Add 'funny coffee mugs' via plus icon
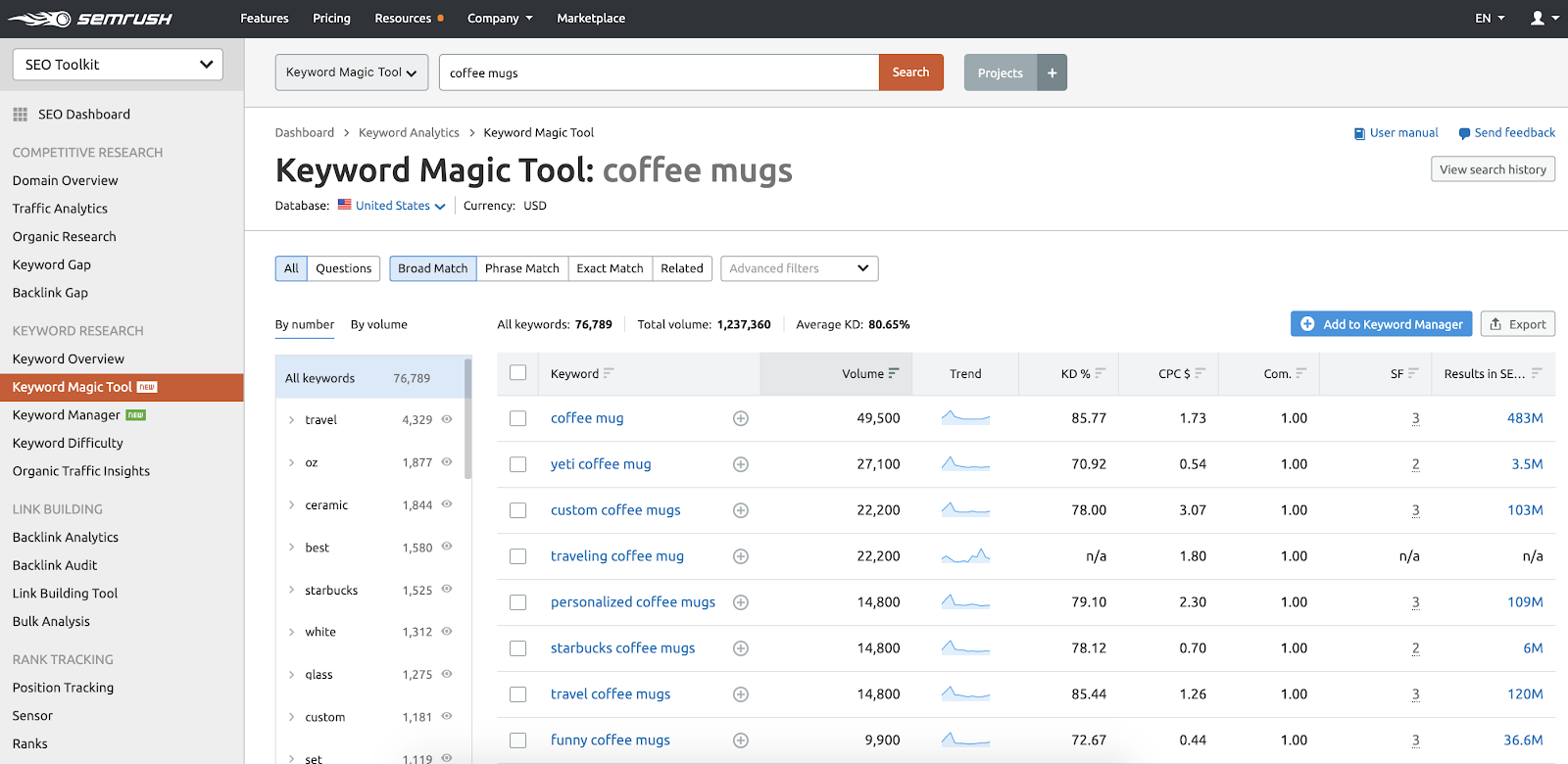Viewport: 1568px width, 764px height. (x=741, y=740)
